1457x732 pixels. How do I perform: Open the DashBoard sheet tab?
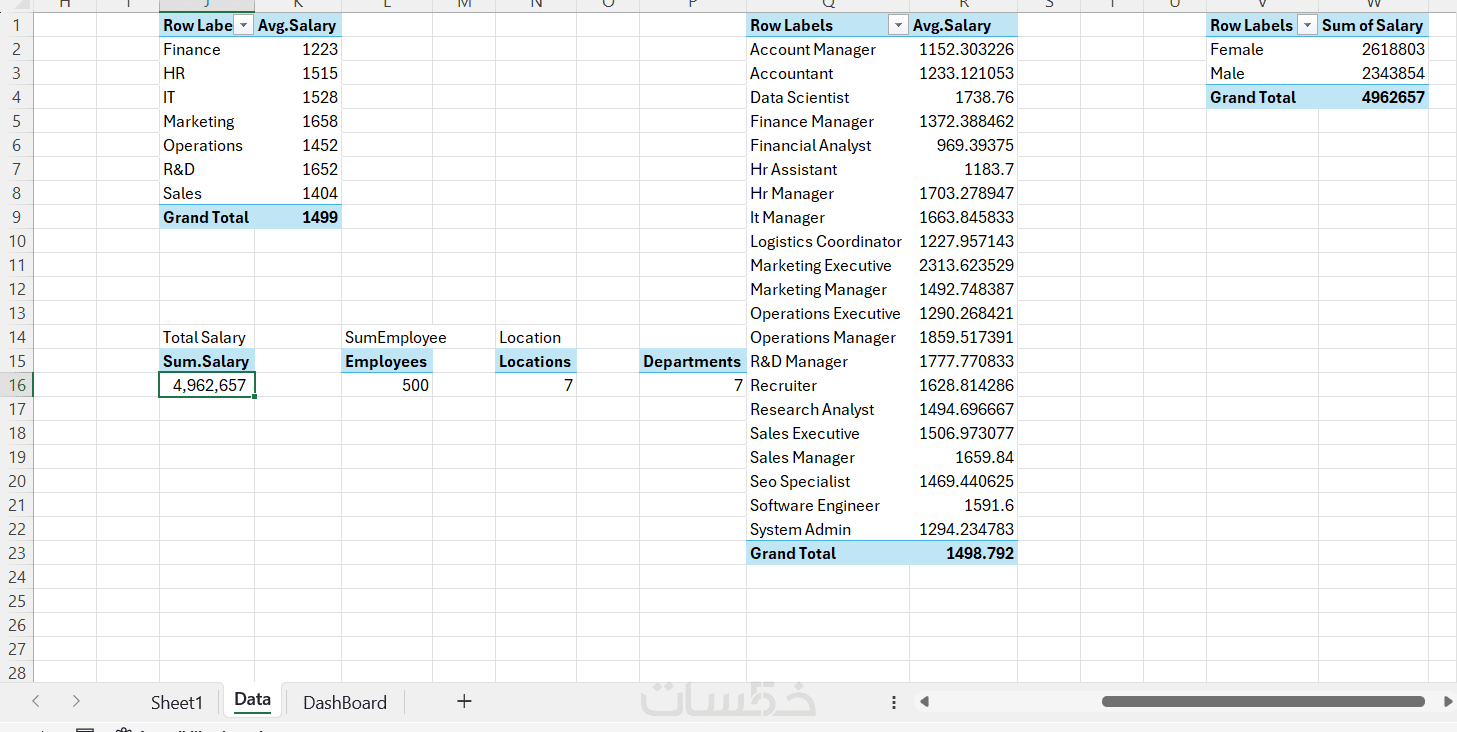(345, 702)
